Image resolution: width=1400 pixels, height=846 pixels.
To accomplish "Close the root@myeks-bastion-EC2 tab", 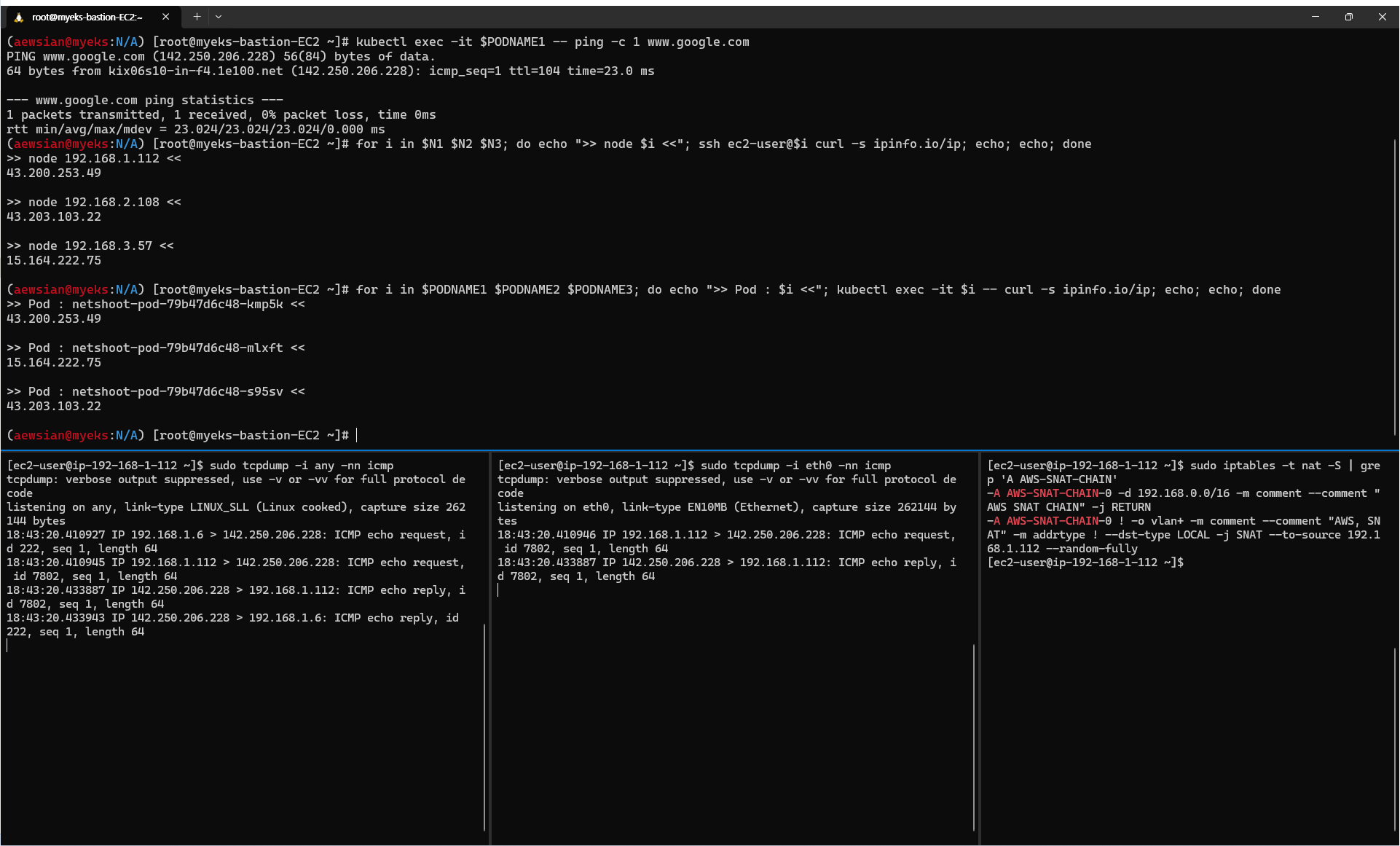I will pyautogui.click(x=165, y=17).
